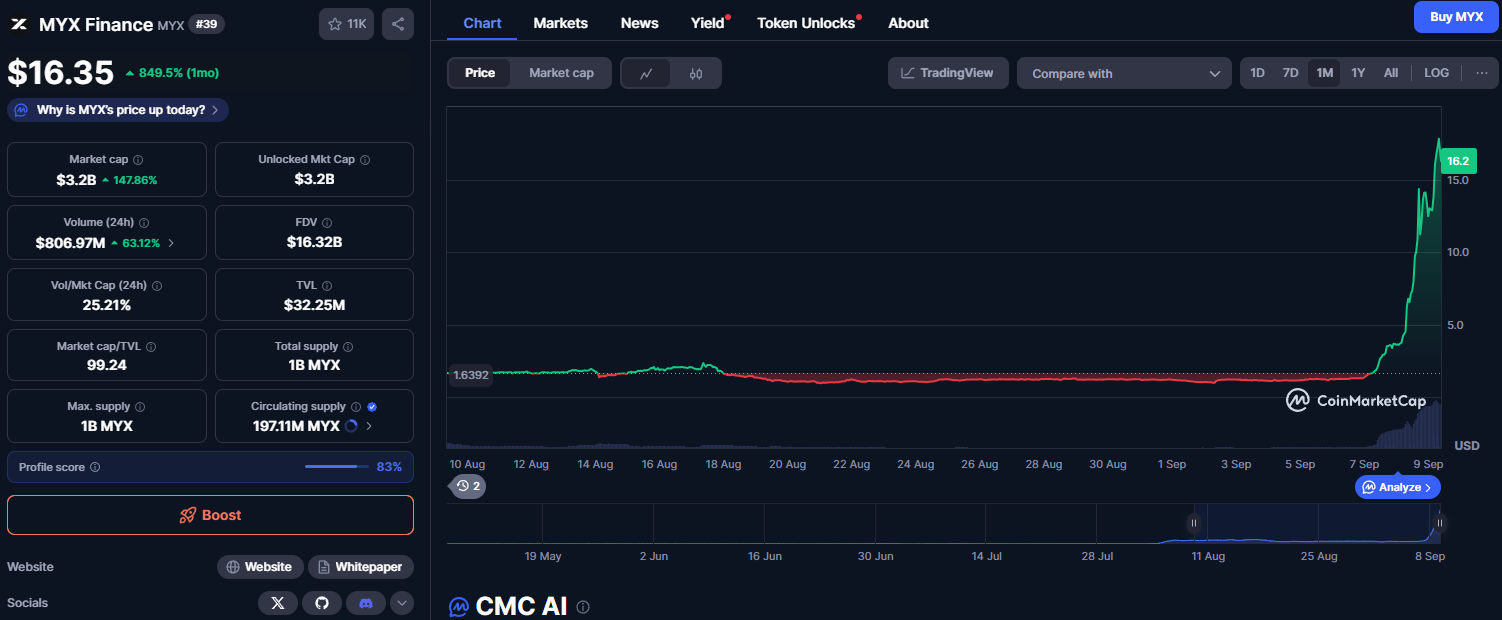Click the Analyze button on chart
Screen dimensions: 1502x620
[x=1399, y=487]
